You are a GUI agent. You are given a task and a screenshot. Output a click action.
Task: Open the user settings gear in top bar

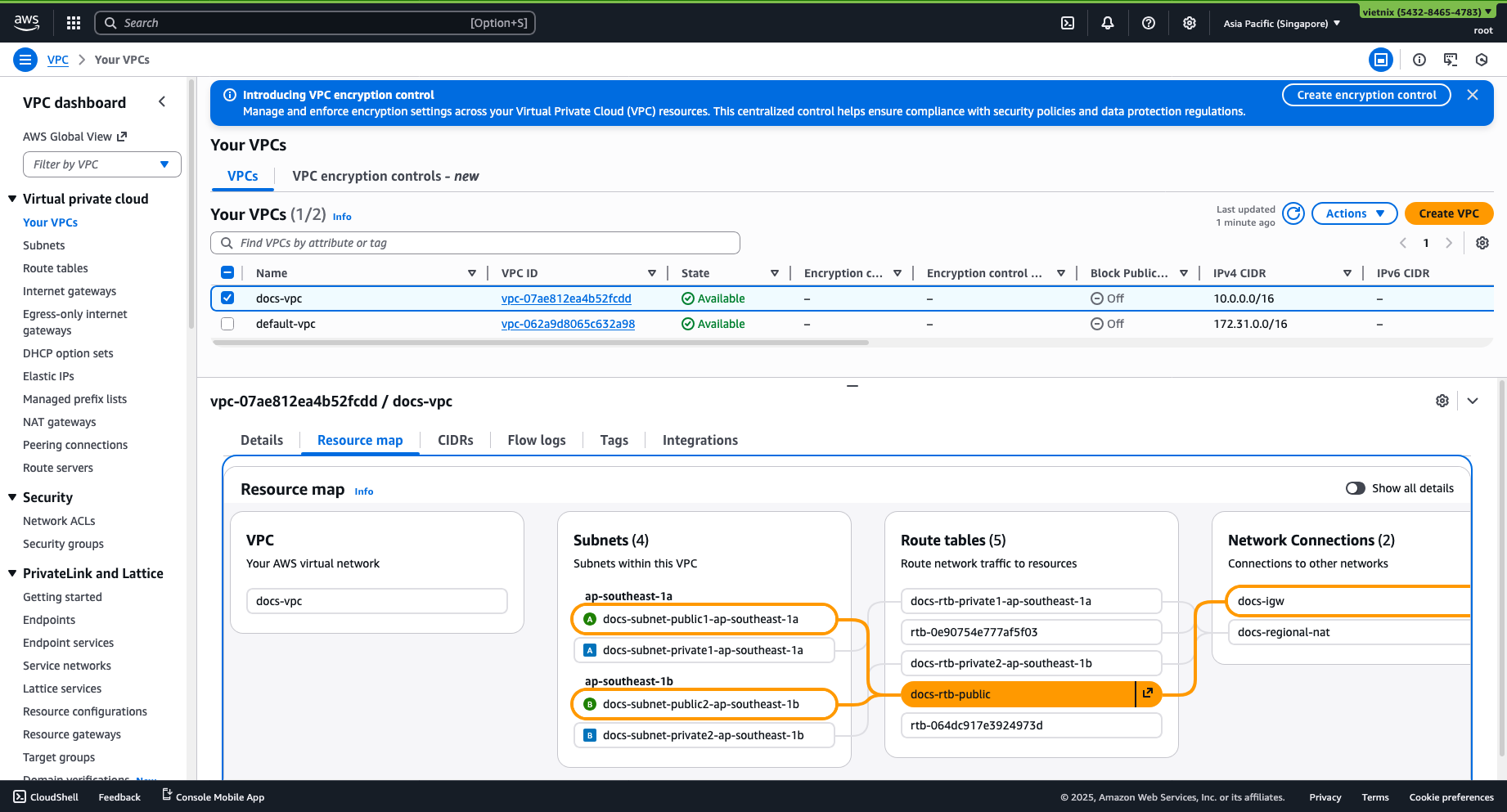(1189, 23)
